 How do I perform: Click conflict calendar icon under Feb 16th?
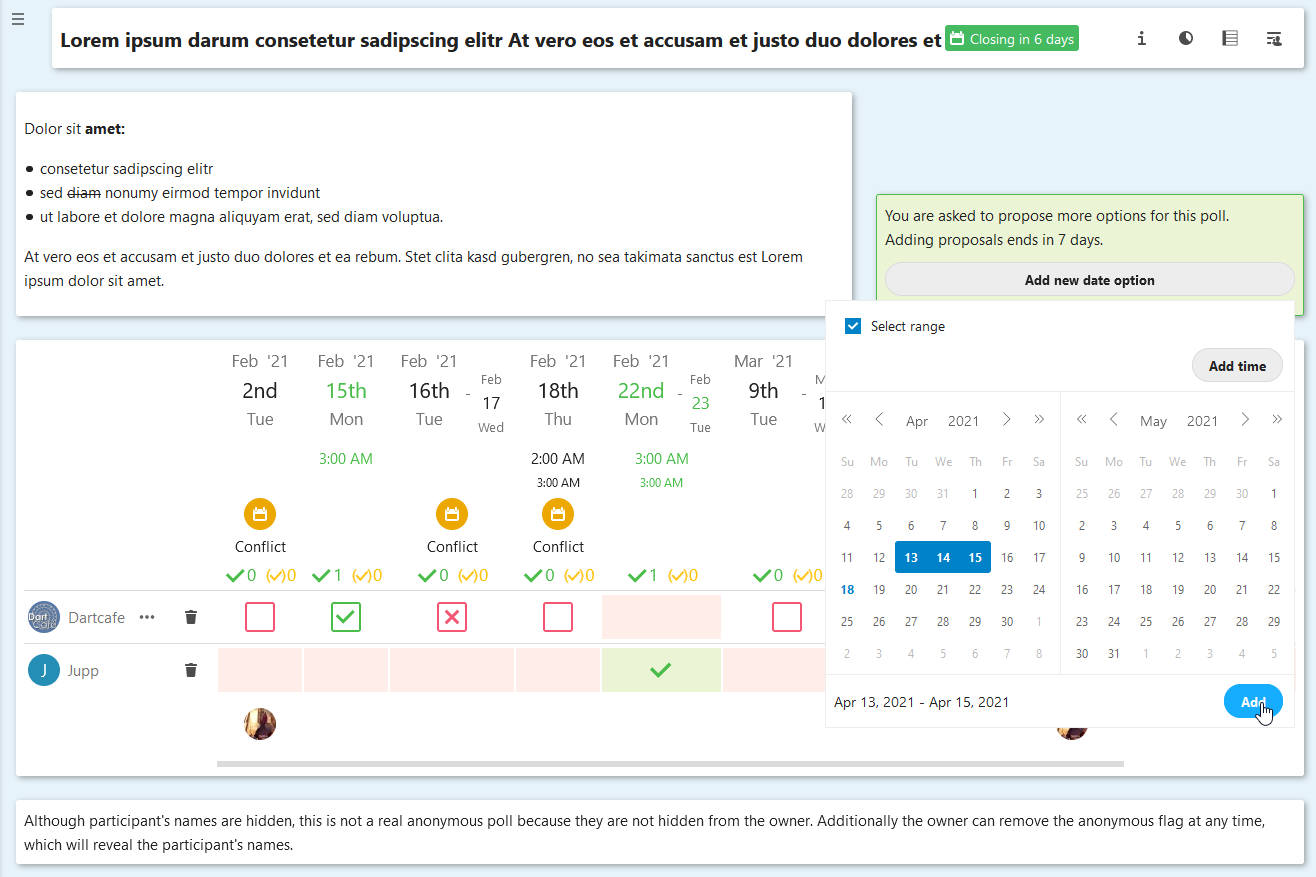[x=452, y=515]
